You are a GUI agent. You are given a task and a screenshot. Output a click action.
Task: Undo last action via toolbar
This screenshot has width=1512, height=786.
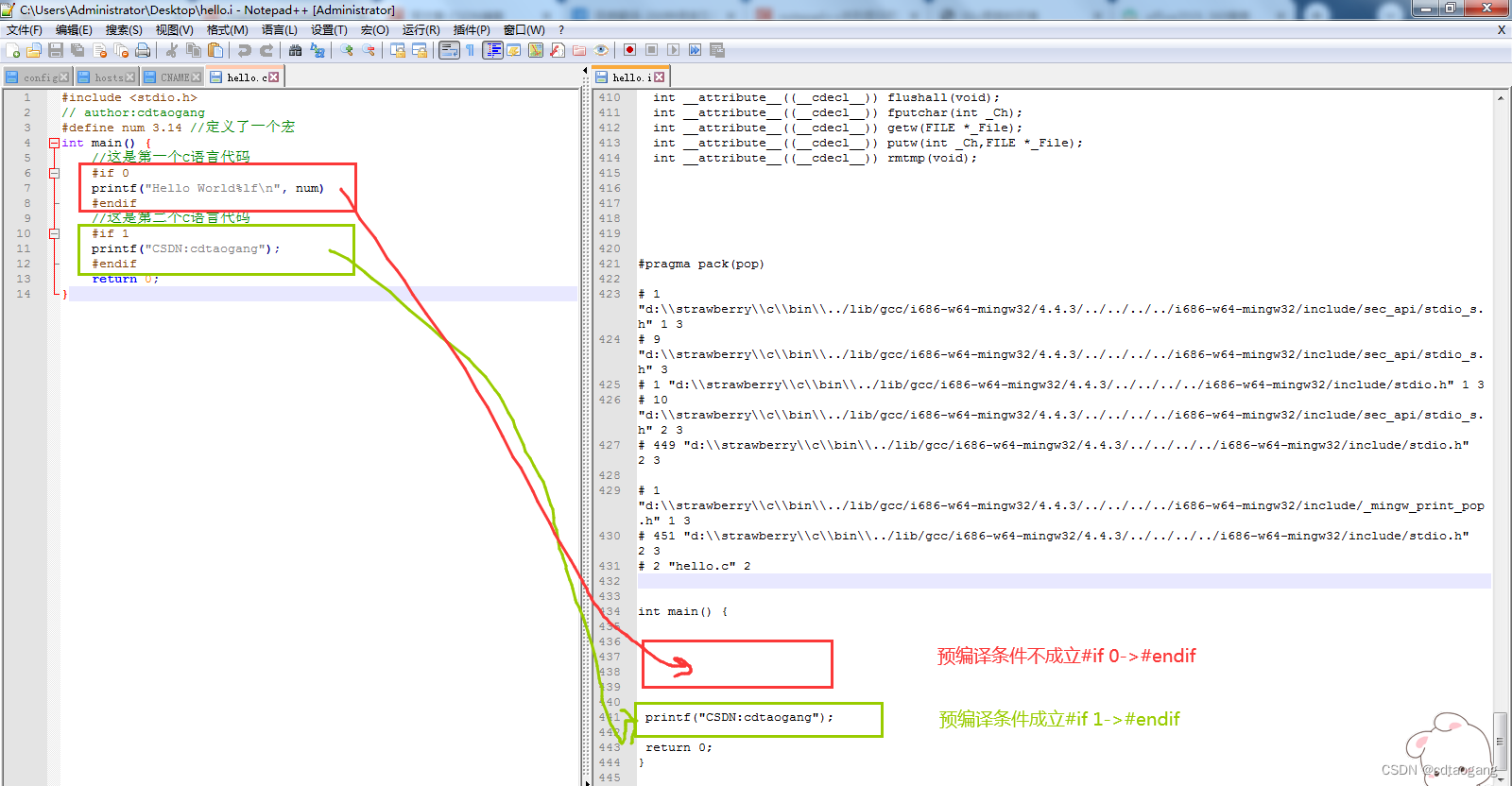pyautogui.click(x=244, y=50)
